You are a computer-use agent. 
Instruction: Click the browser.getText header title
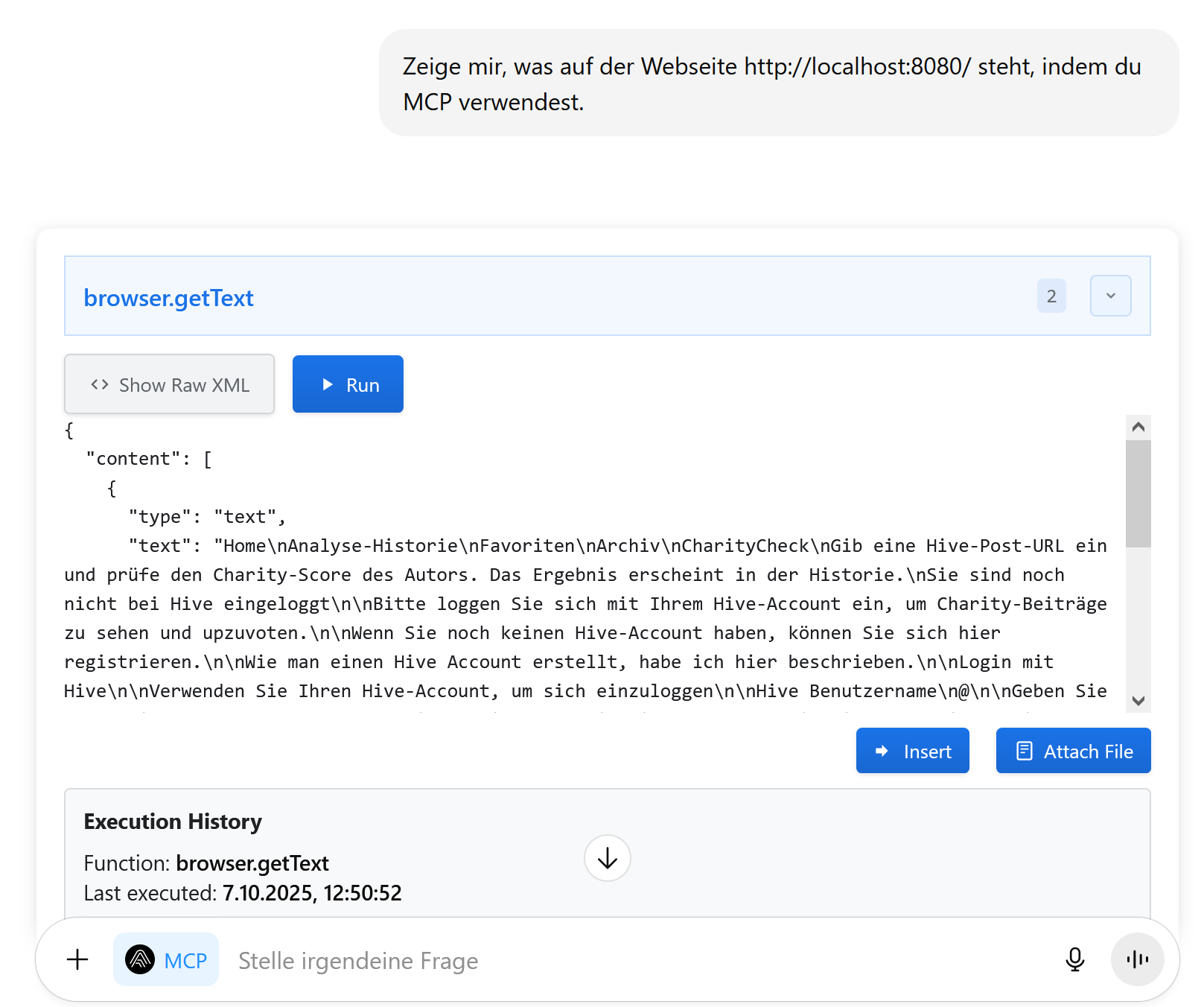point(168,298)
